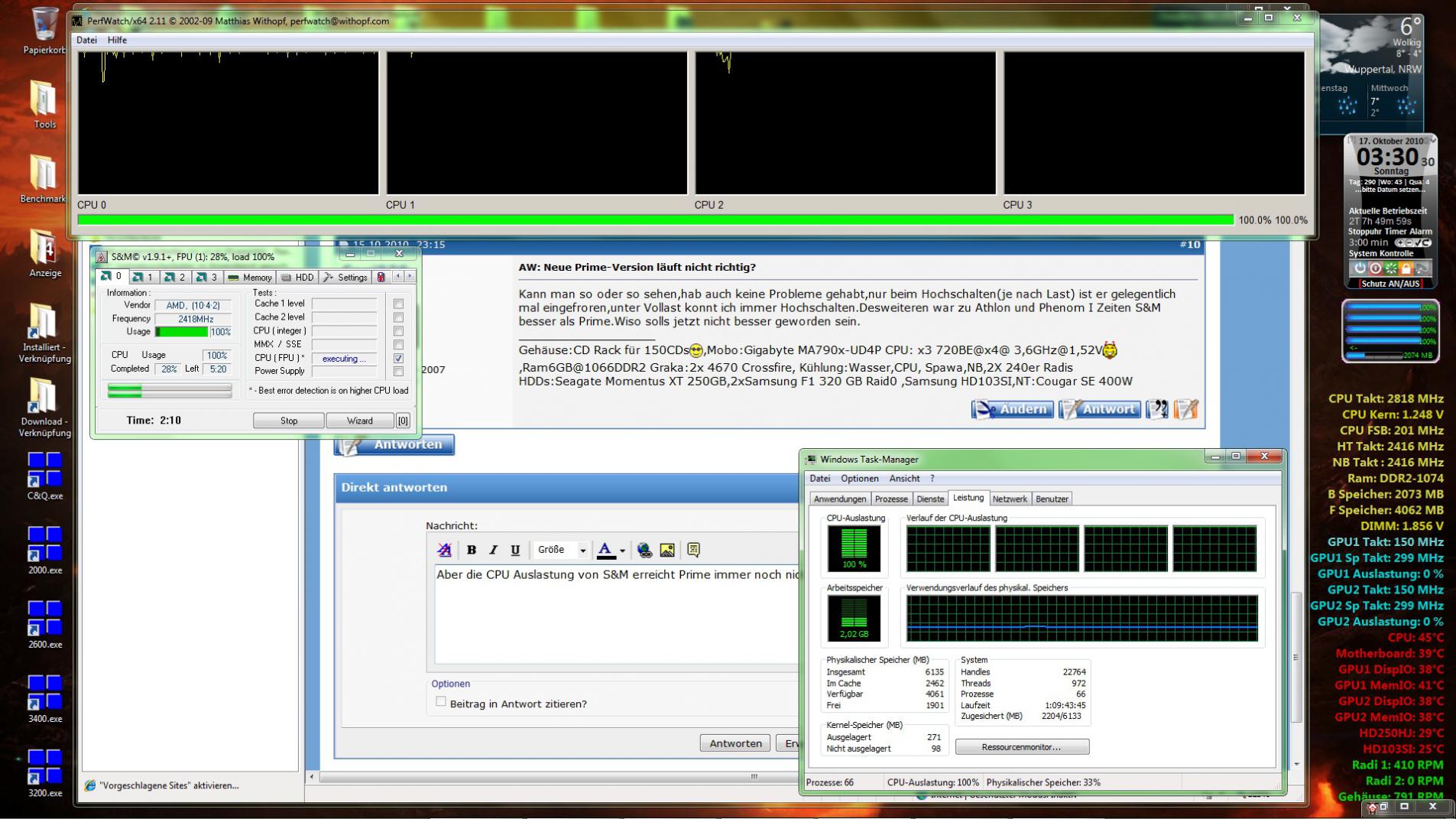Switch to Dienste tab in Task-Manager

tap(930, 499)
